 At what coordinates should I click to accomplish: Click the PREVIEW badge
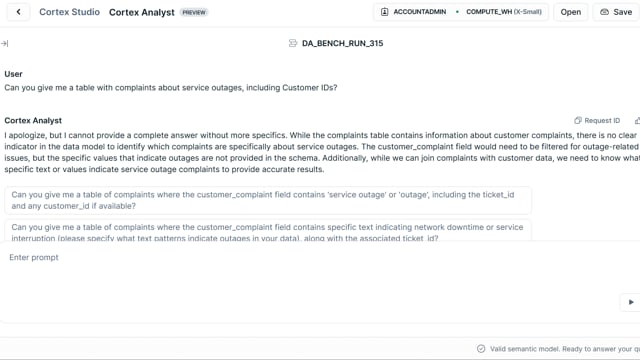[x=194, y=12]
